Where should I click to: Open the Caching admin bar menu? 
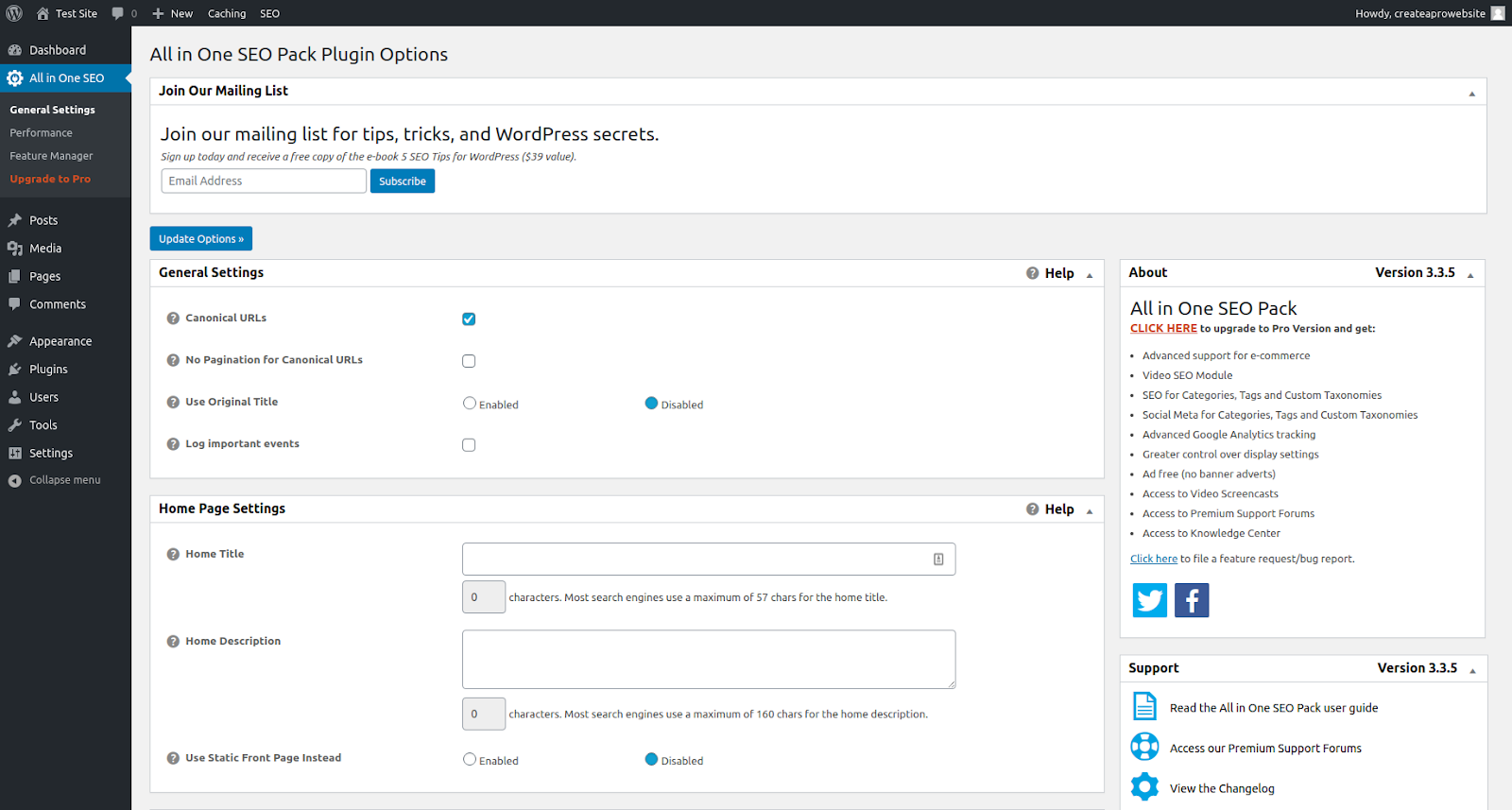[x=227, y=13]
